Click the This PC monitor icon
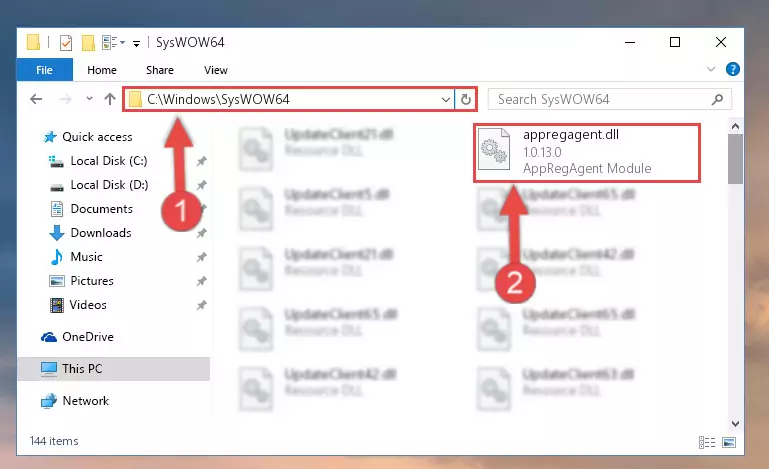The image size is (769, 469). point(49,369)
